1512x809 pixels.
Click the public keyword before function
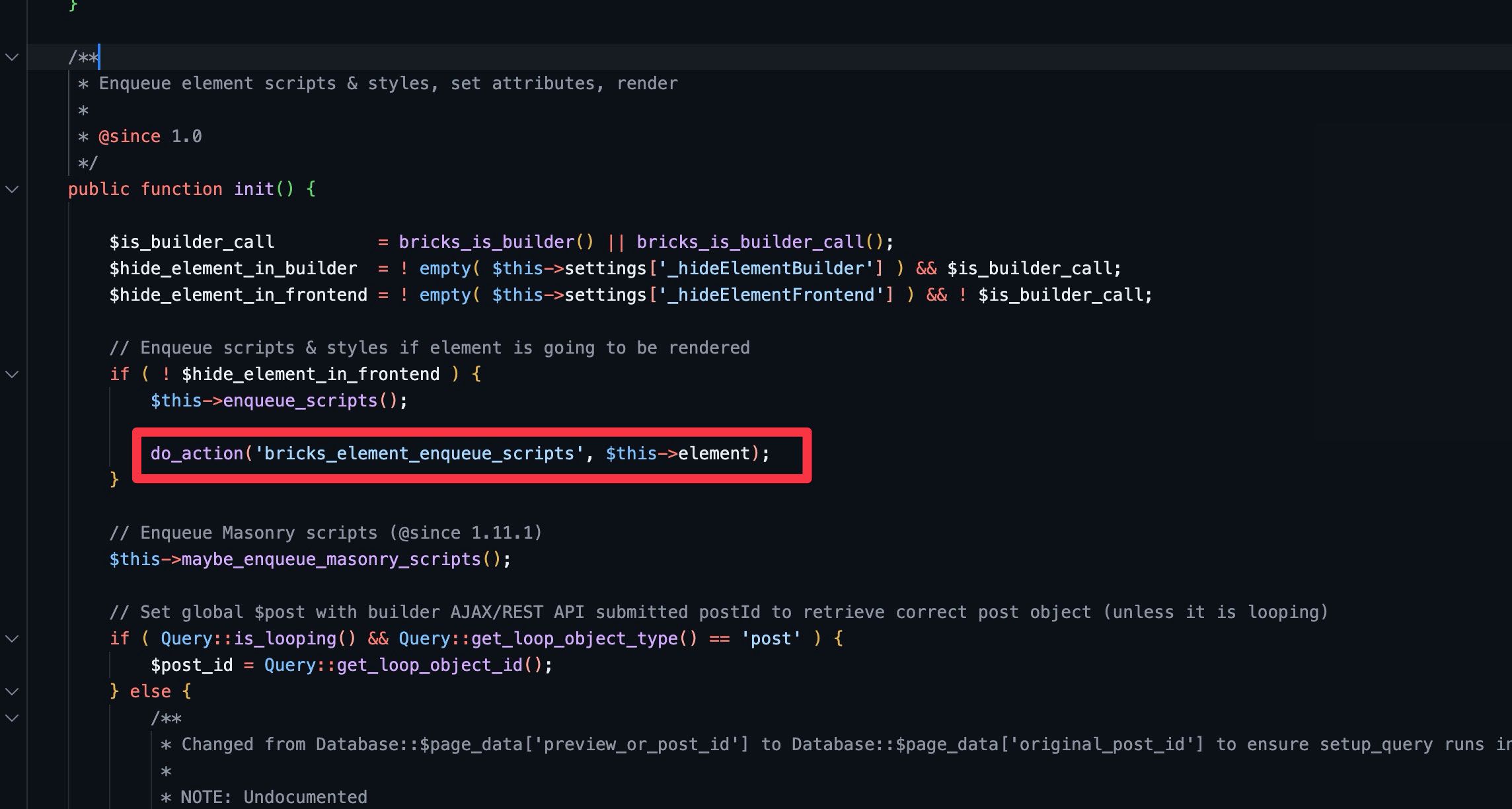99,189
